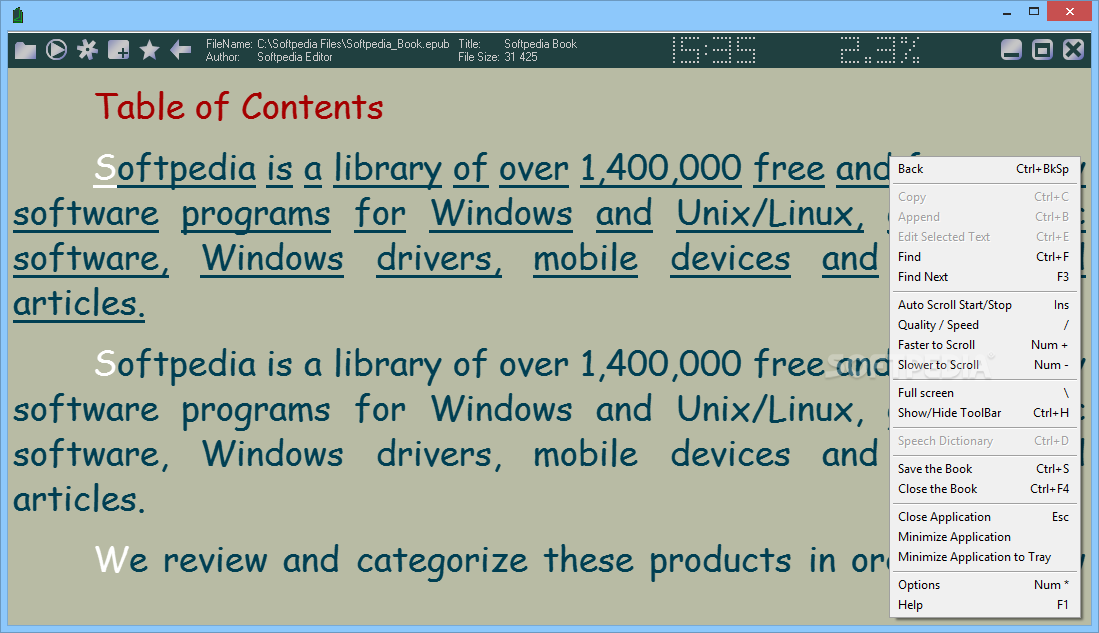Select Find in the context menu
The height and width of the screenshot is (633, 1099).
coord(983,257)
